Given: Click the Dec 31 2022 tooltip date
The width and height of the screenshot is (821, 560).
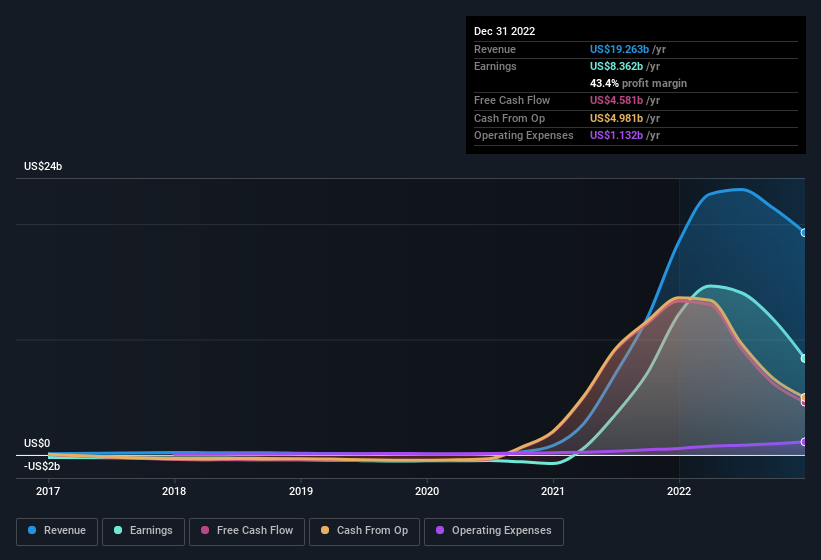Looking at the screenshot, I should pyautogui.click(x=504, y=31).
